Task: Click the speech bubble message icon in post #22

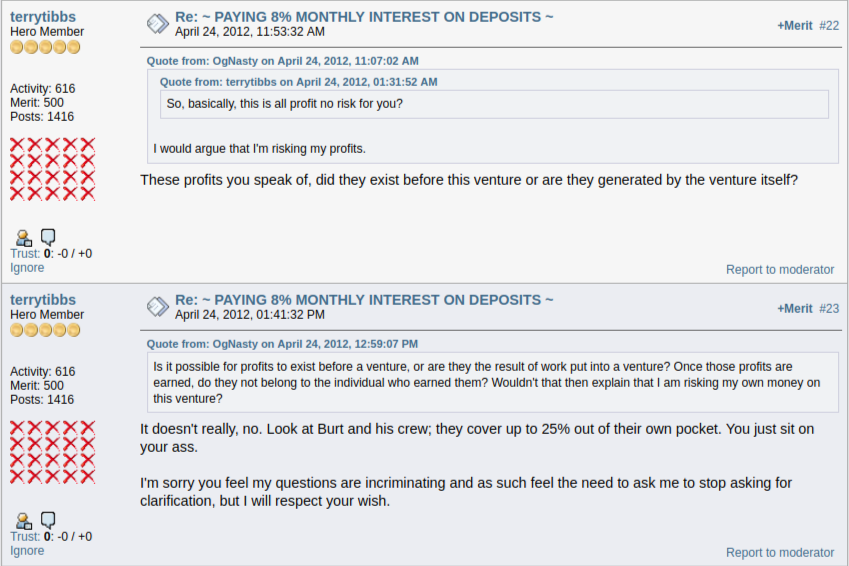Action: click(x=48, y=237)
